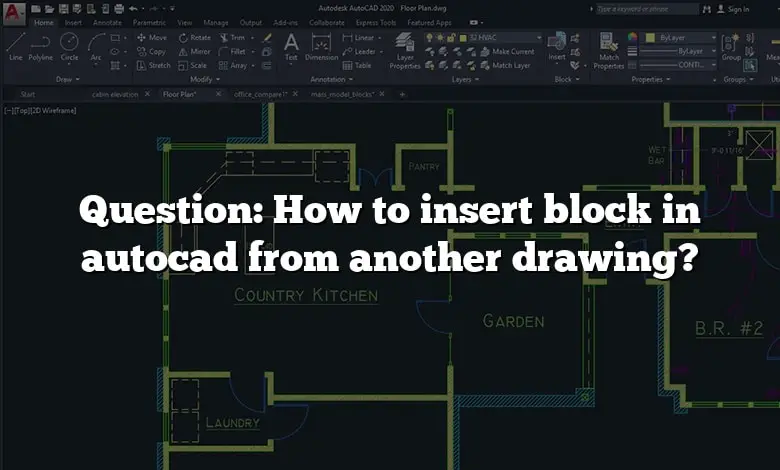Open the linetype CONTI... dropdown

coord(678,65)
